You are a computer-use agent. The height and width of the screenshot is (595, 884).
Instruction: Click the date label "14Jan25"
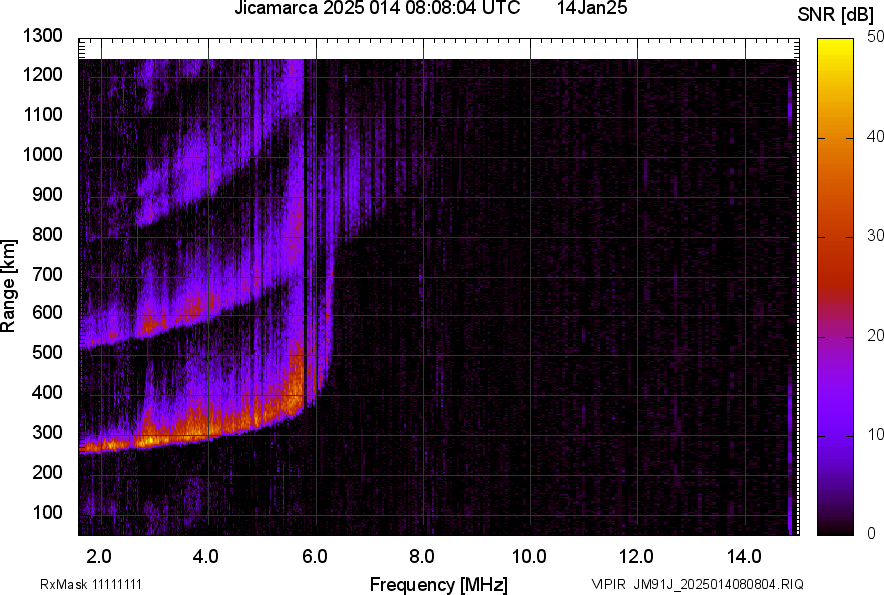tap(592, 8)
